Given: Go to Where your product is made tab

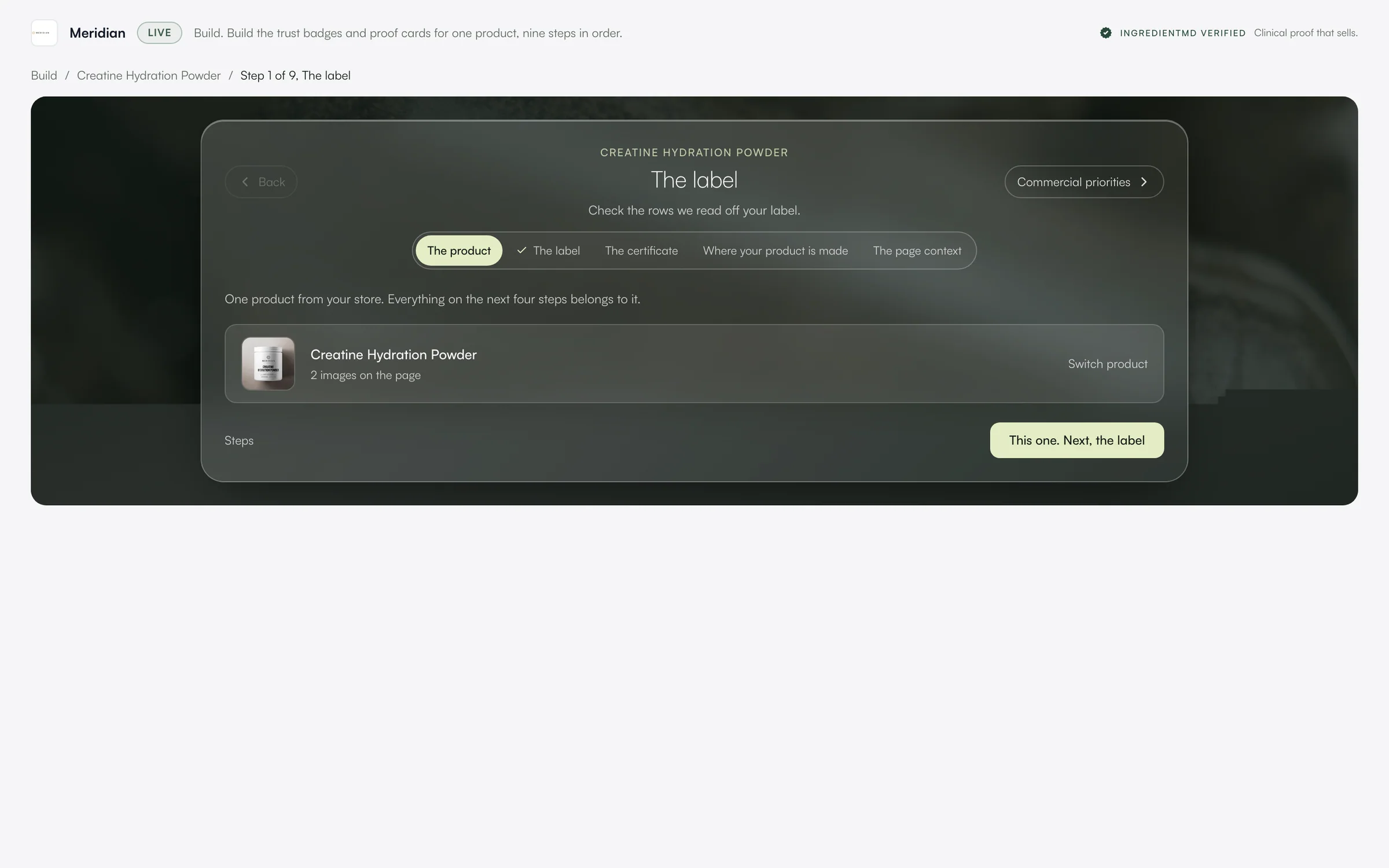Looking at the screenshot, I should pos(776,251).
